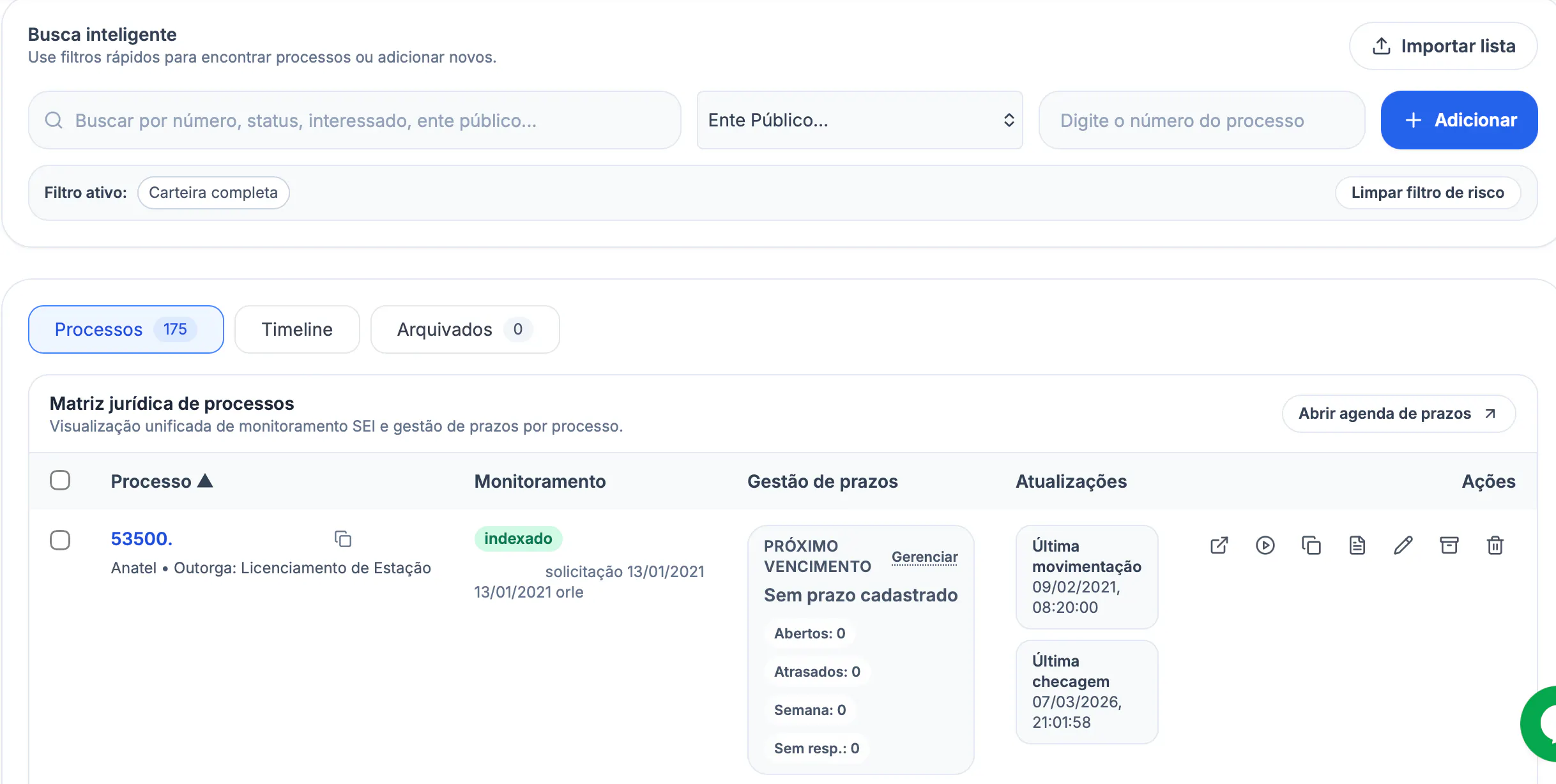Viewport: 1556px width, 784px height.
Task: Click Anatel Outorga Licenciamento de Estação text
Action: pos(271,568)
